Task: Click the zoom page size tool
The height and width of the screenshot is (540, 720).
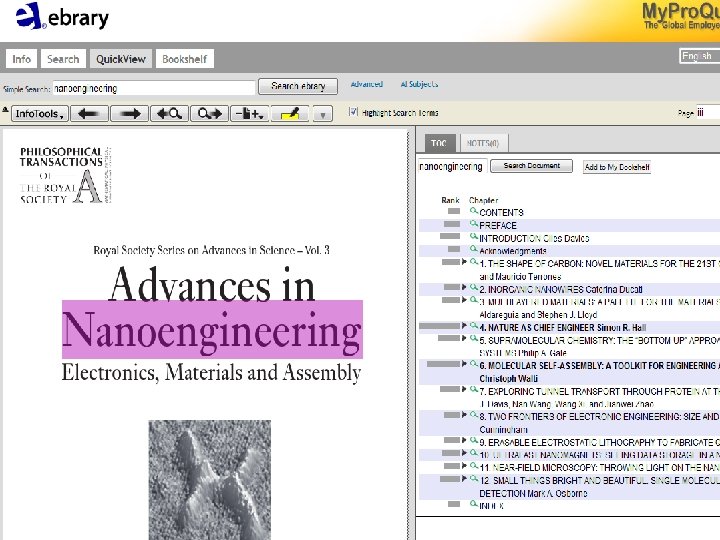Action: (250, 113)
